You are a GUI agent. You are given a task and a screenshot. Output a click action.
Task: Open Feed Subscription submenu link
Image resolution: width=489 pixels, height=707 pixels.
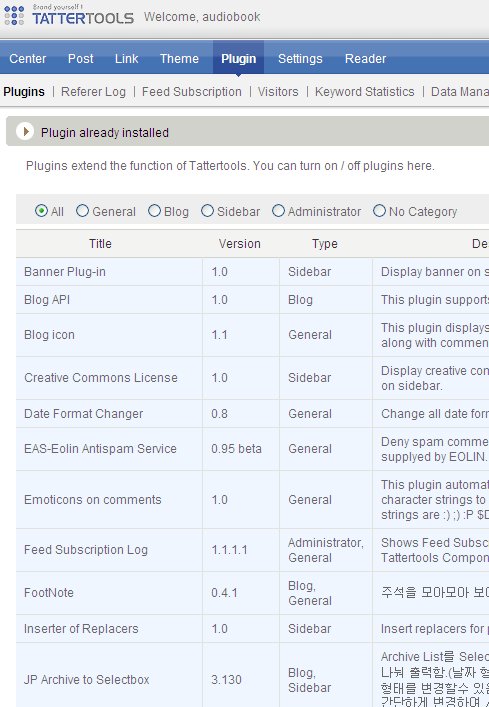pos(192,92)
